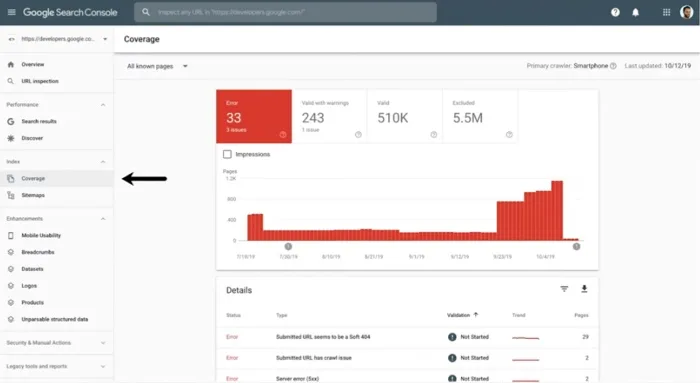
Task: Click Primary crawler Smartphone help icon
Action: click(x=613, y=66)
